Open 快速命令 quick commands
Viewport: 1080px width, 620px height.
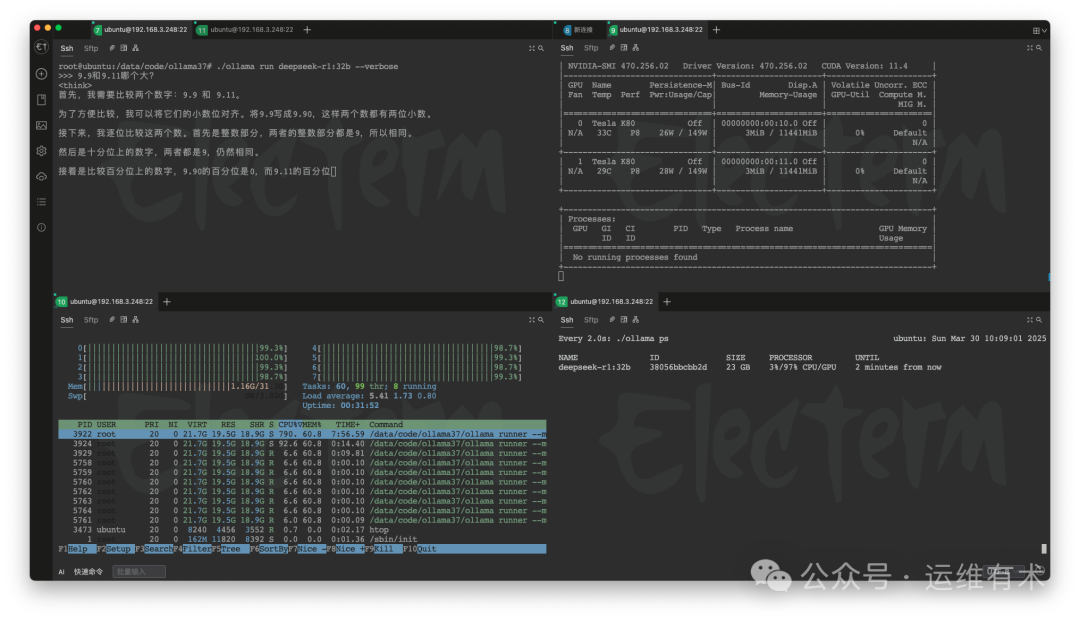coord(88,572)
